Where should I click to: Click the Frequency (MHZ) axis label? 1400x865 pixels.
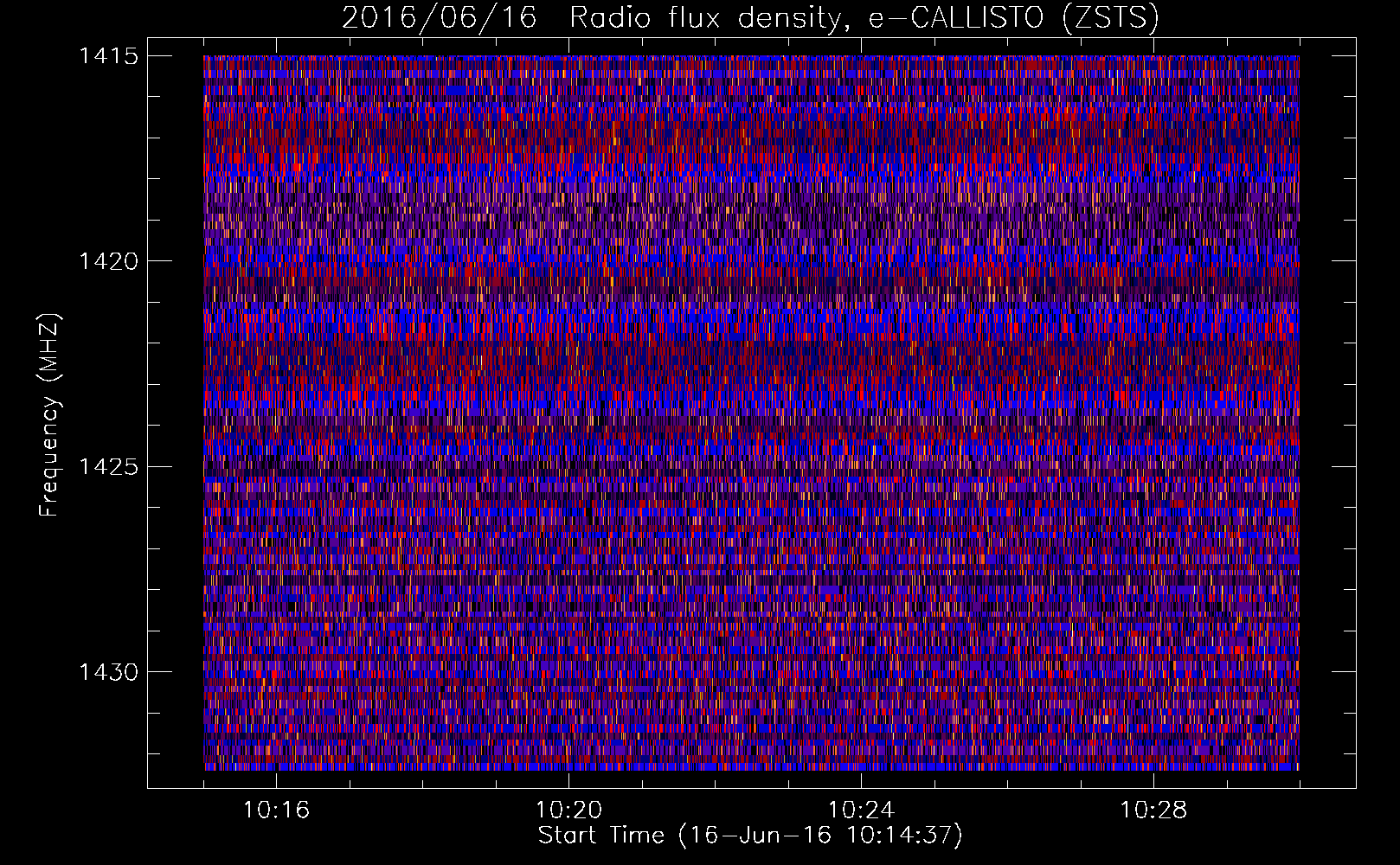click(x=50, y=415)
